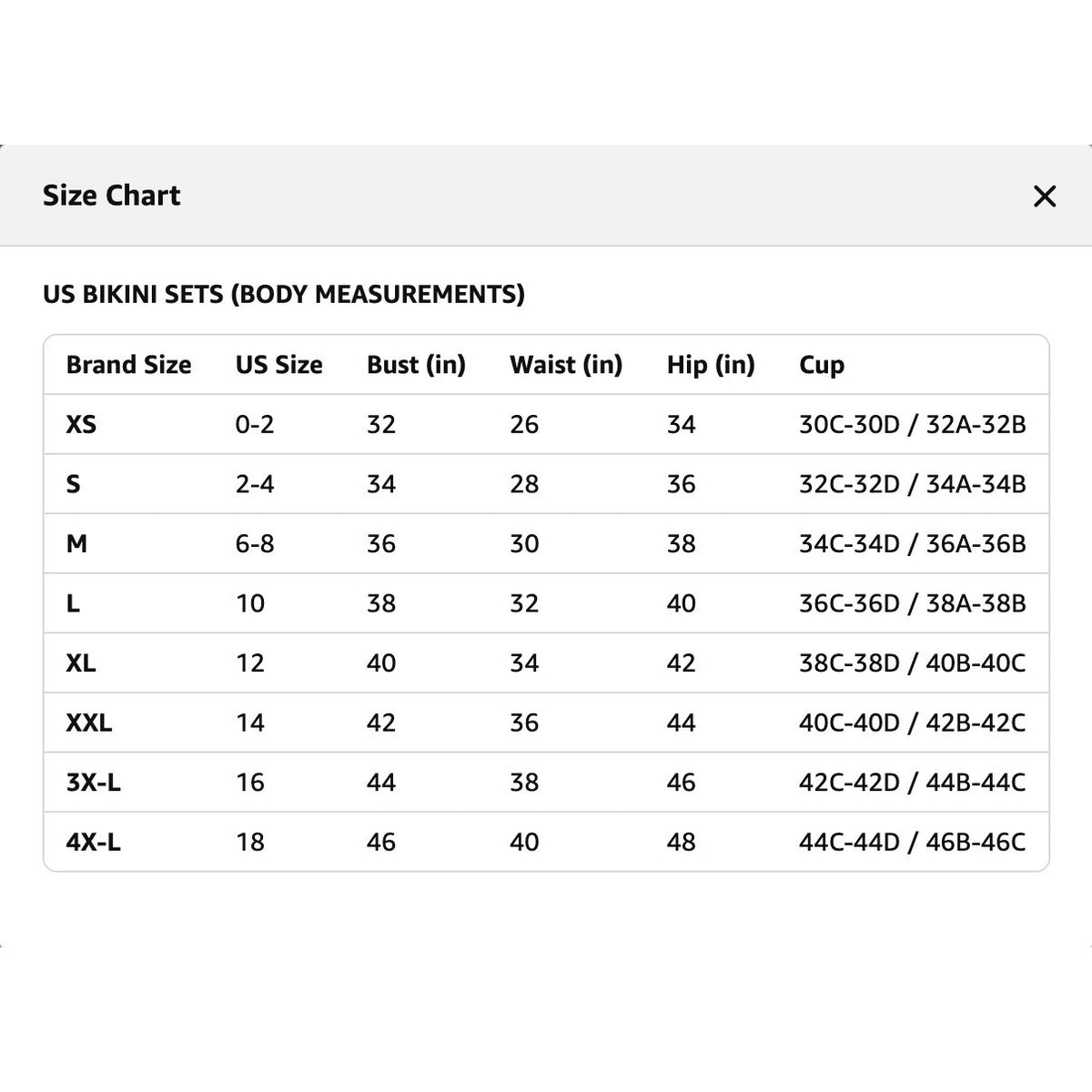Select the XL brand size row
1092x1092 pixels.
pos(546,662)
